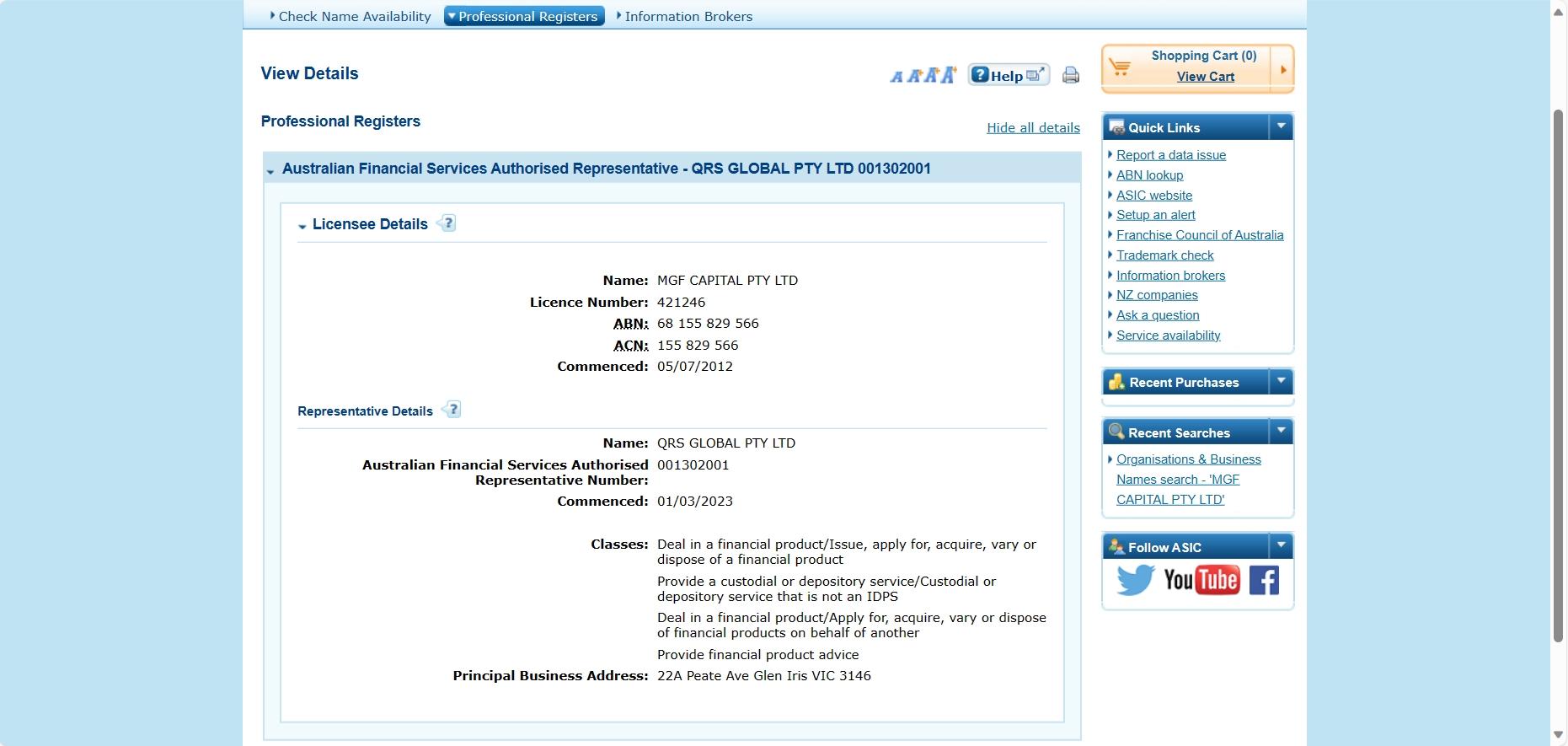The height and width of the screenshot is (746, 1568).
Task: Collapse the Quick Links panel
Action: click(x=1281, y=126)
